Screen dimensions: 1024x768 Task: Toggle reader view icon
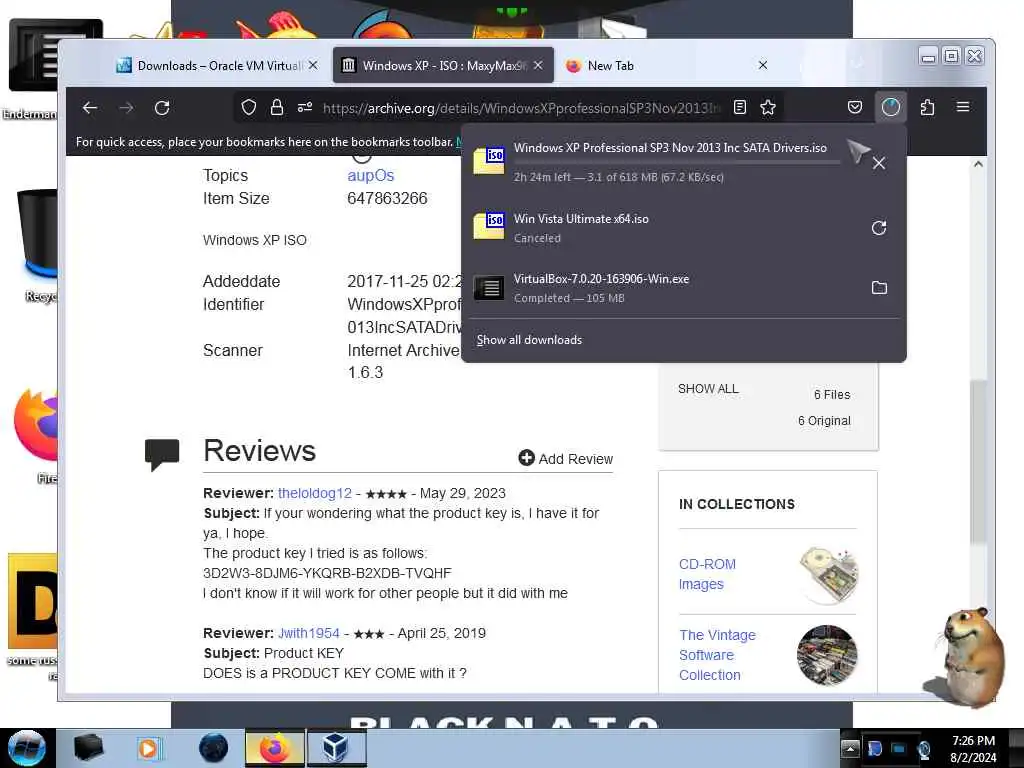tap(740, 107)
